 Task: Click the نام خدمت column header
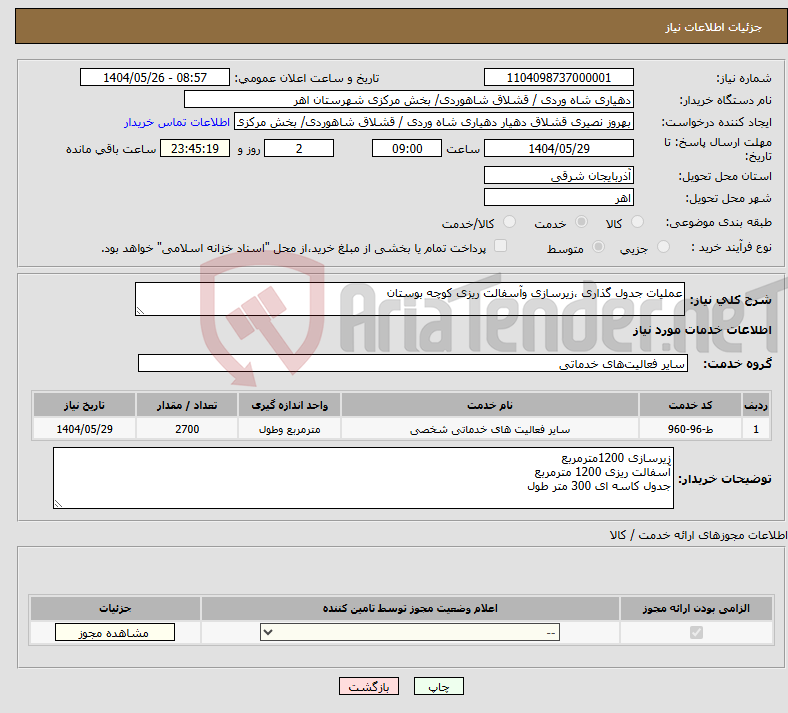[x=489, y=405]
